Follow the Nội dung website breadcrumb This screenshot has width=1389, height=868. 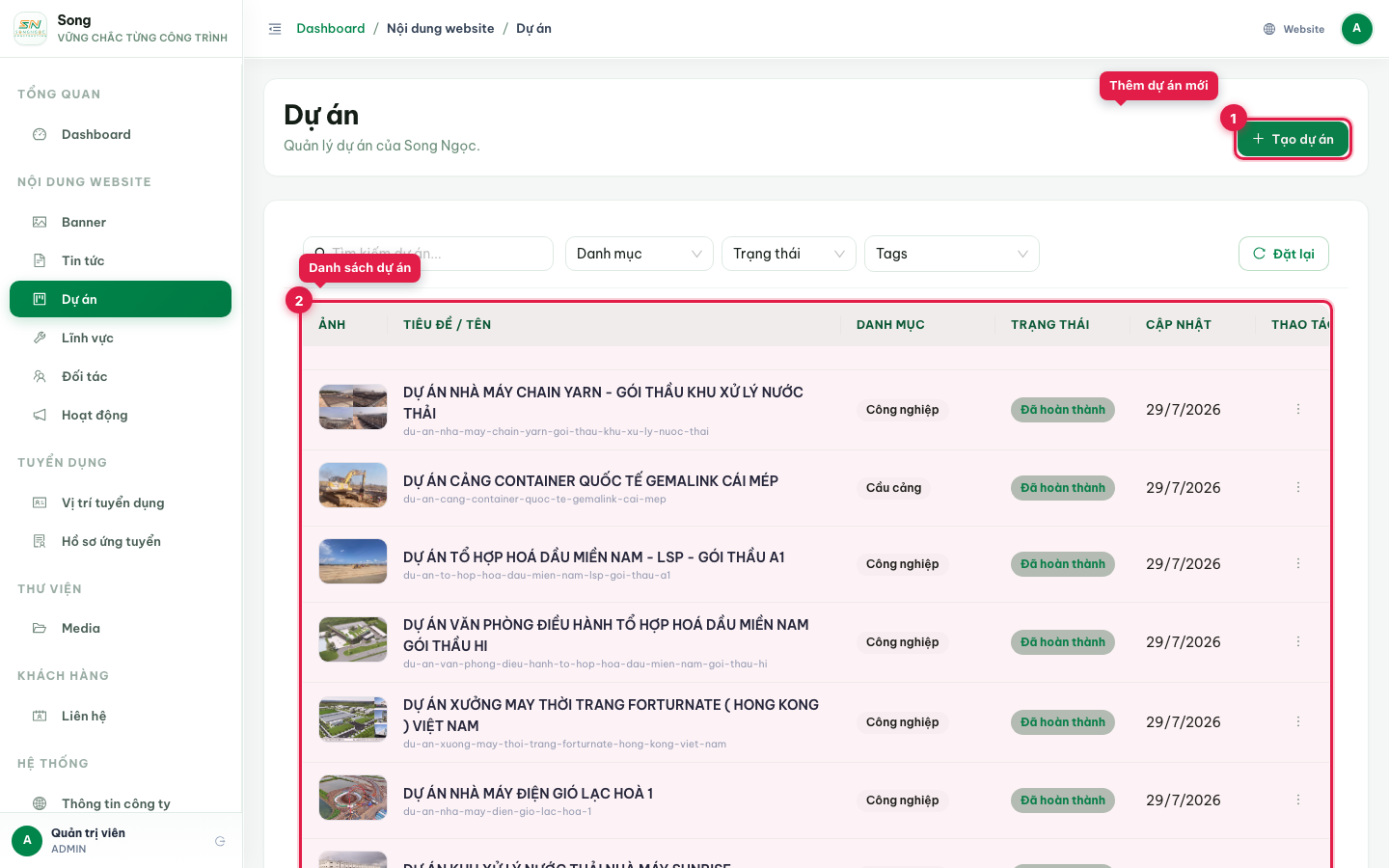coord(440,29)
